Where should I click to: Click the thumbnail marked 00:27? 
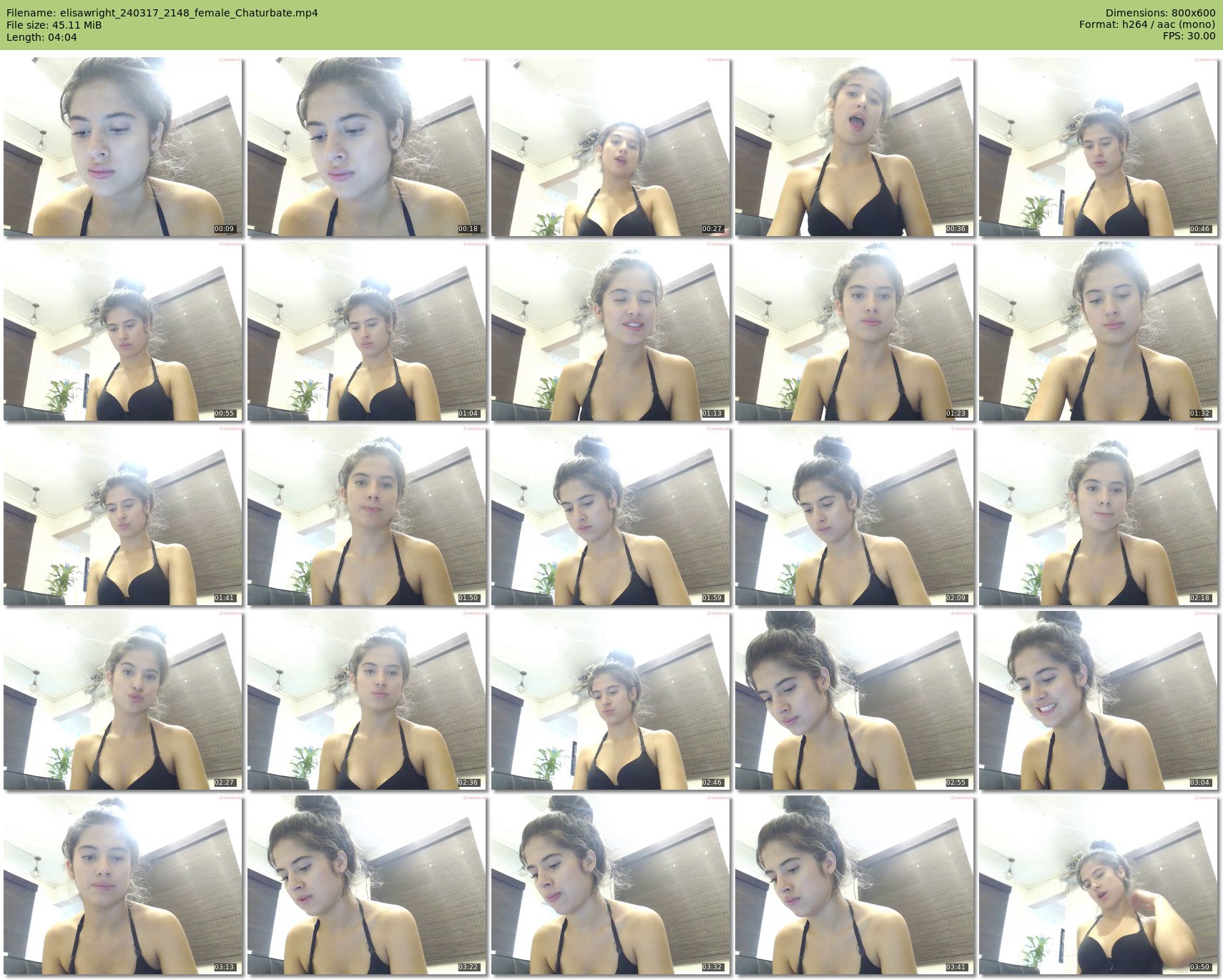pyautogui.click(x=611, y=147)
